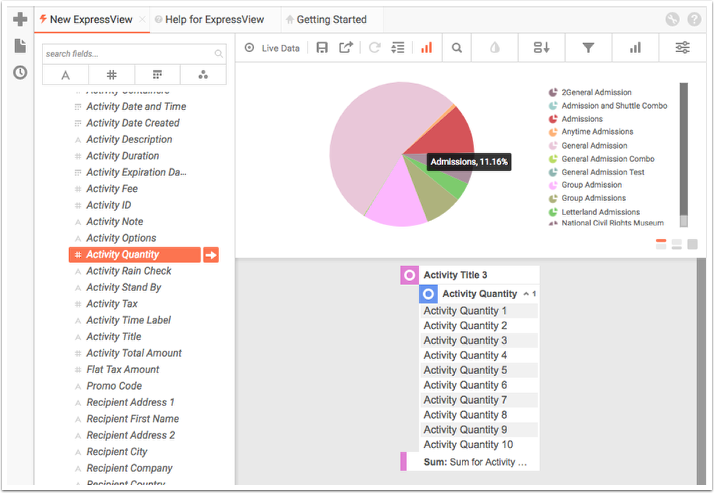The image size is (714, 493).
Task: Click the data grid vertical scrollbar
Action: coord(701,371)
